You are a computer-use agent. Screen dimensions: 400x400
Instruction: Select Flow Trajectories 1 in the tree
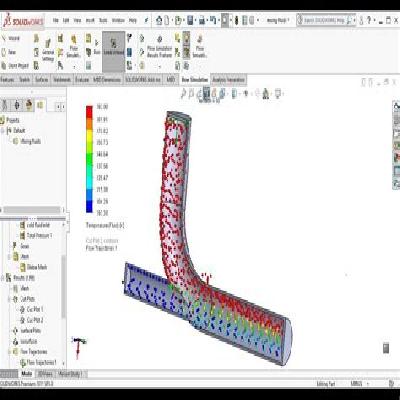pos(38,362)
